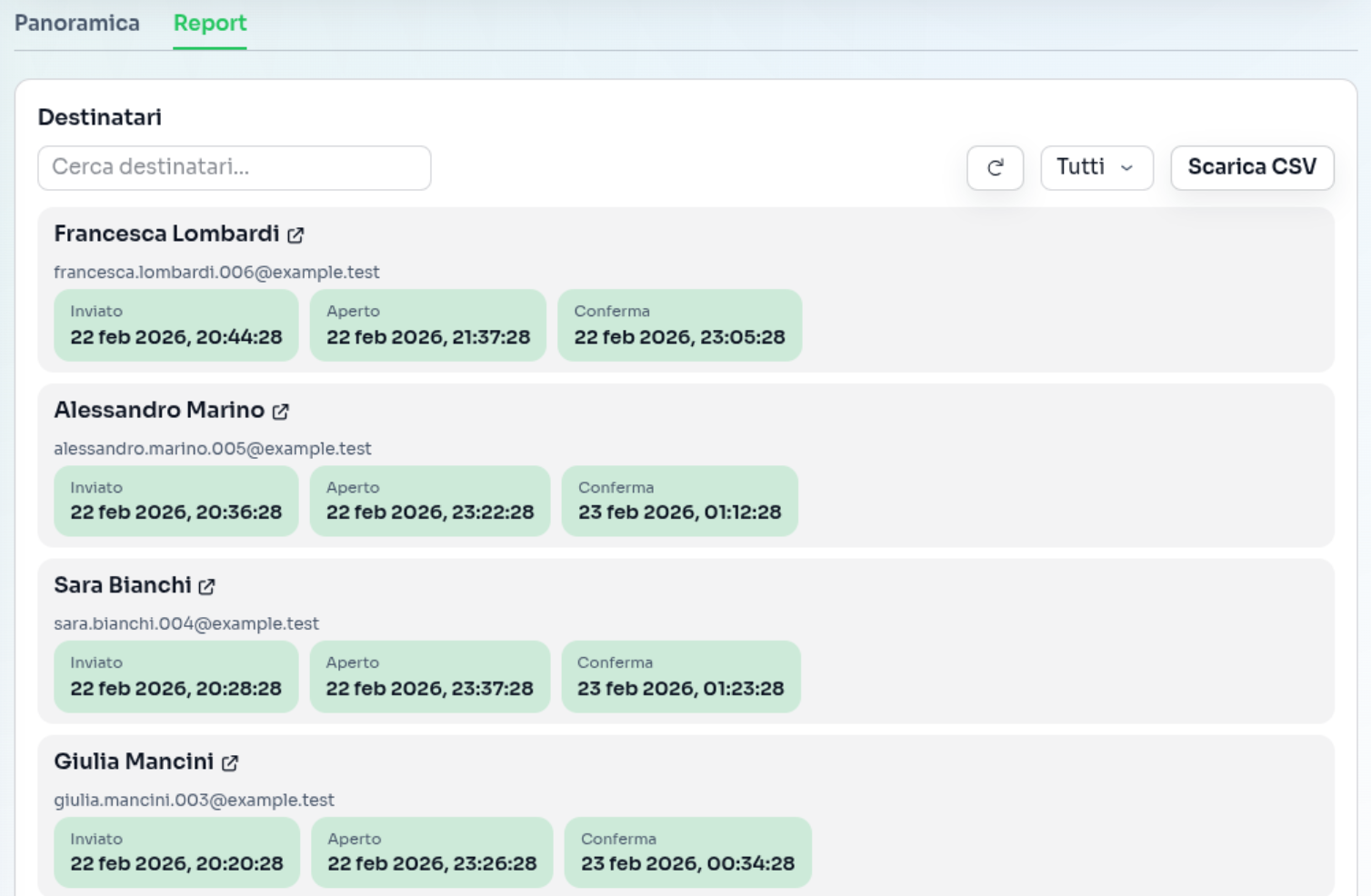Image resolution: width=1371 pixels, height=896 pixels.
Task: Click the chevron arrow in Tutti filter
Action: (1127, 168)
